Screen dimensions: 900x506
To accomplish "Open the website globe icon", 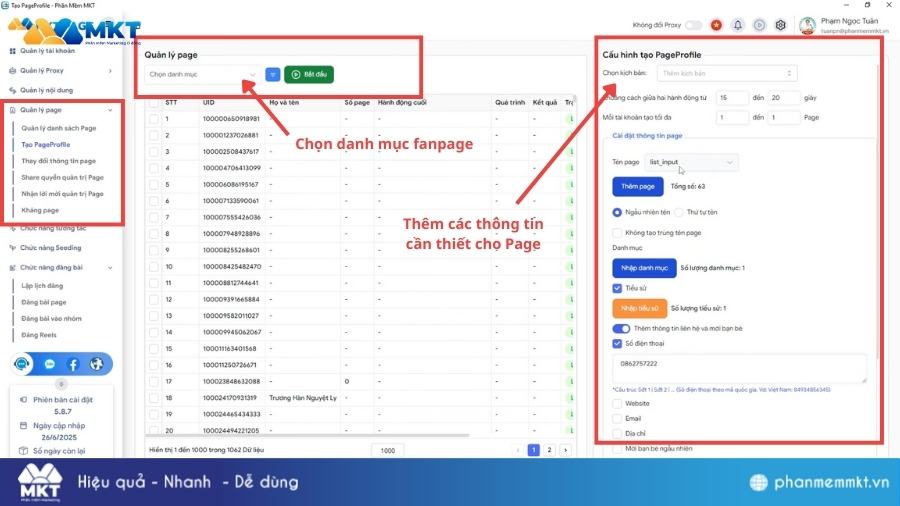I will 97,364.
